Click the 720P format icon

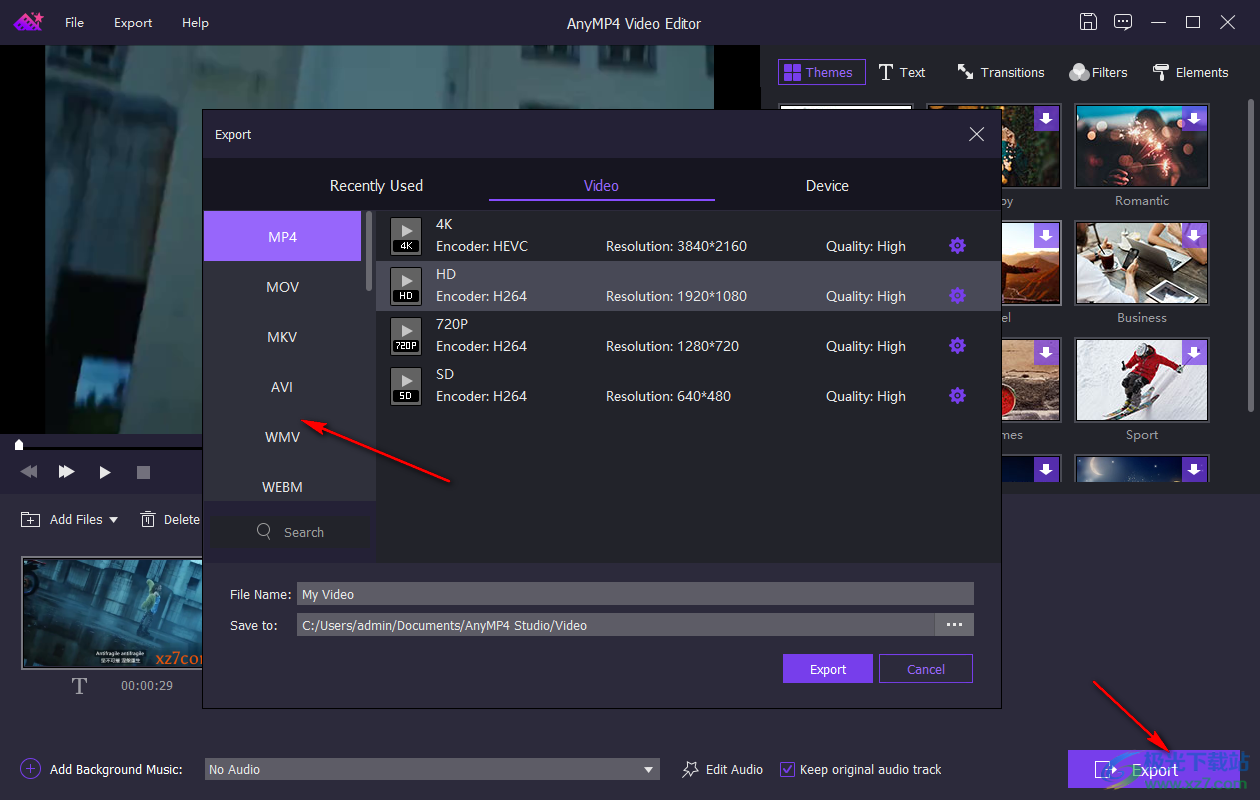coord(406,336)
